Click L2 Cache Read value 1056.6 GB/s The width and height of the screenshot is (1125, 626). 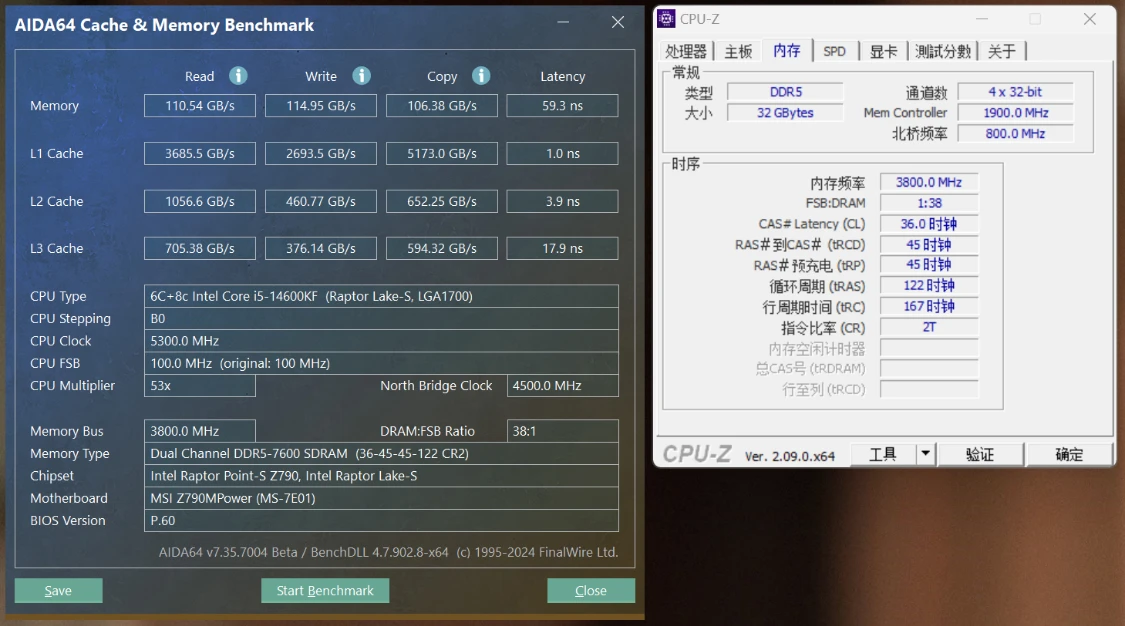coord(199,201)
